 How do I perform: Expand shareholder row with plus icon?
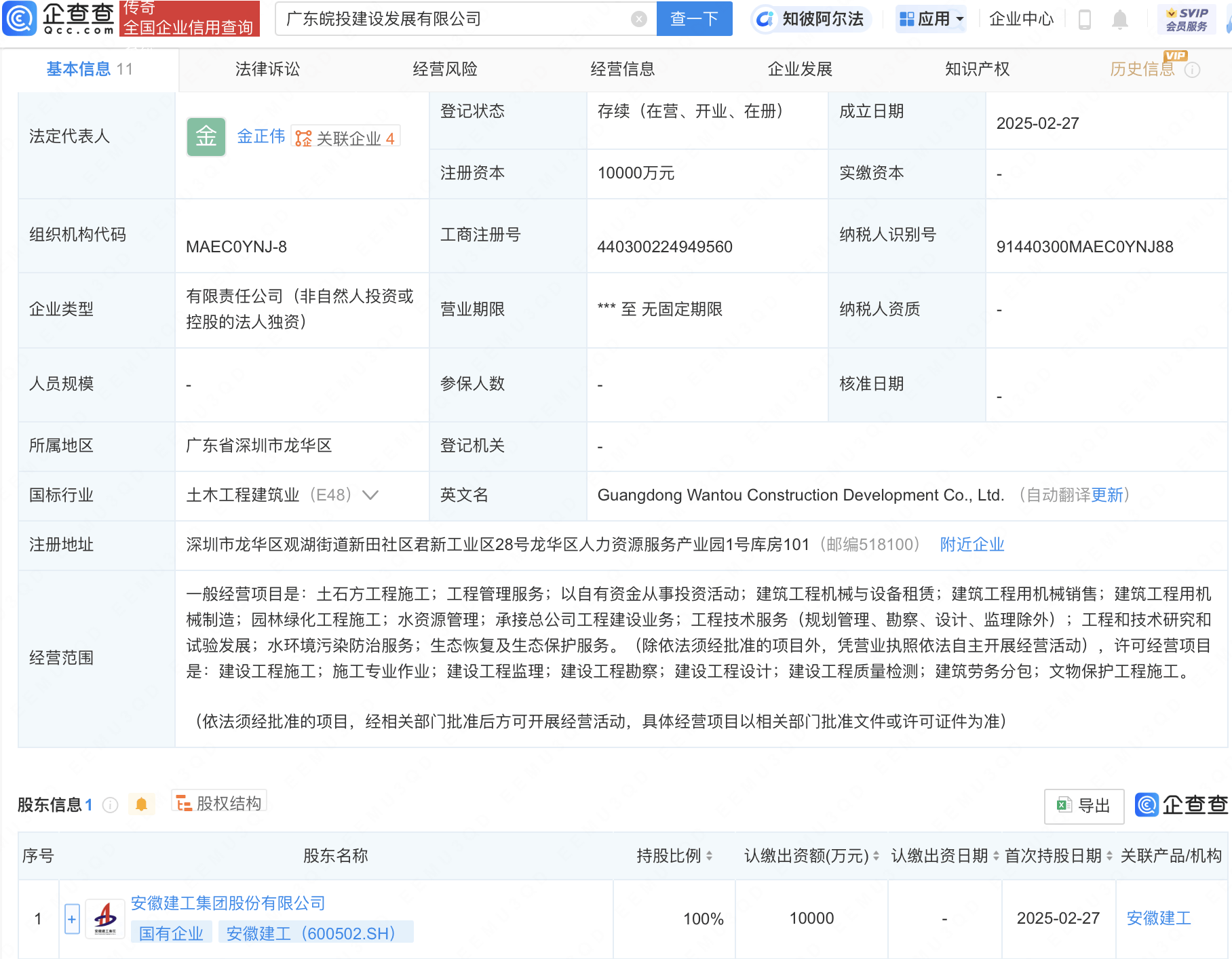[x=72, y=919]
